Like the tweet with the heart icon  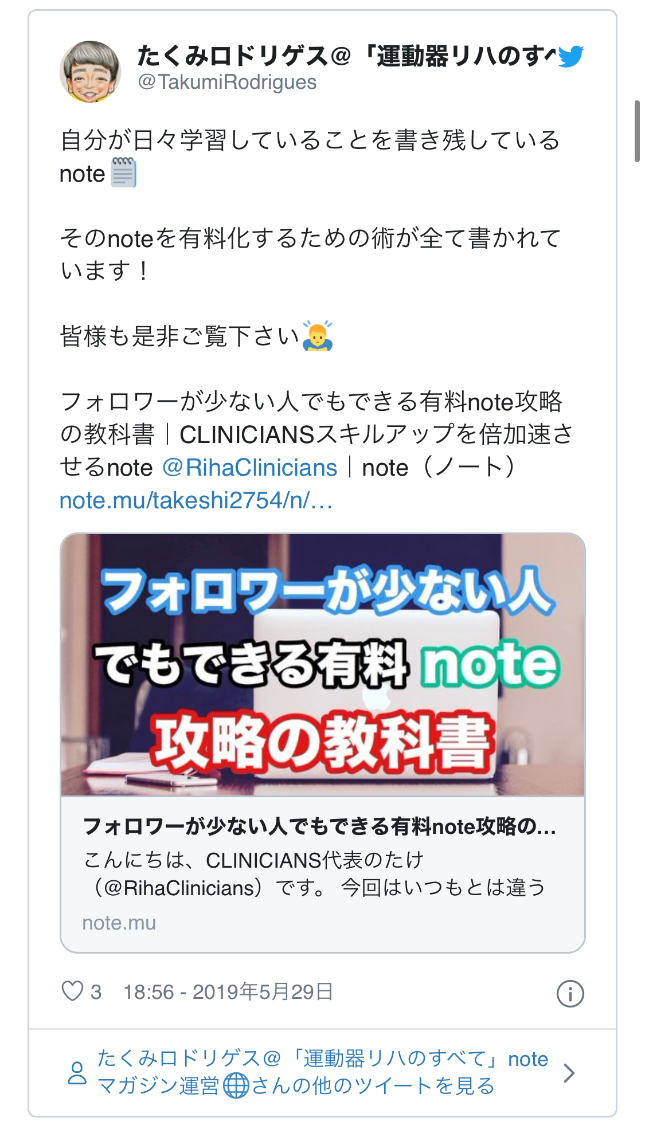pyautogui.click(x=72, y=992)
